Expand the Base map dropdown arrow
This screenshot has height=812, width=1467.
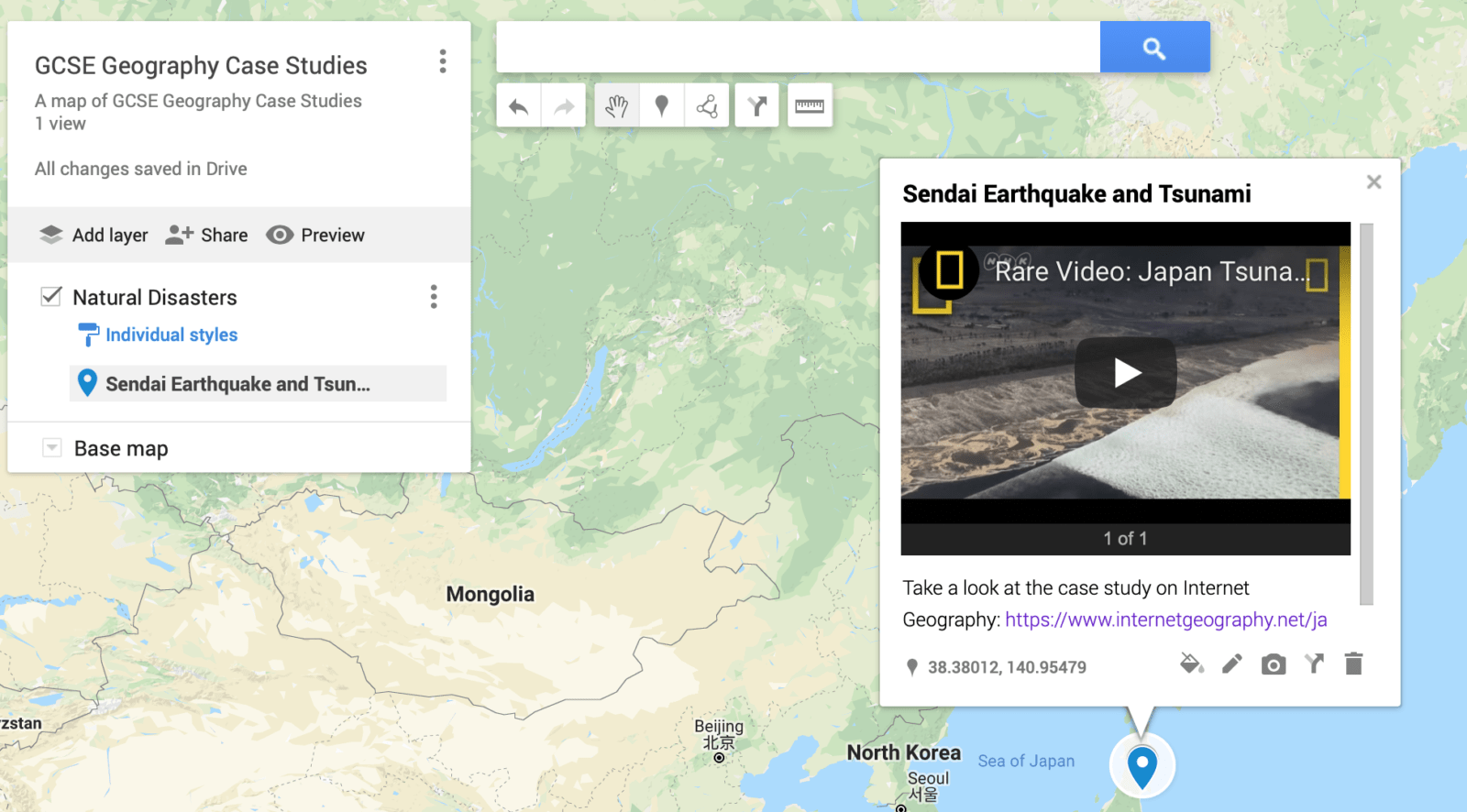pyautogui.click(x=52, y=448)
